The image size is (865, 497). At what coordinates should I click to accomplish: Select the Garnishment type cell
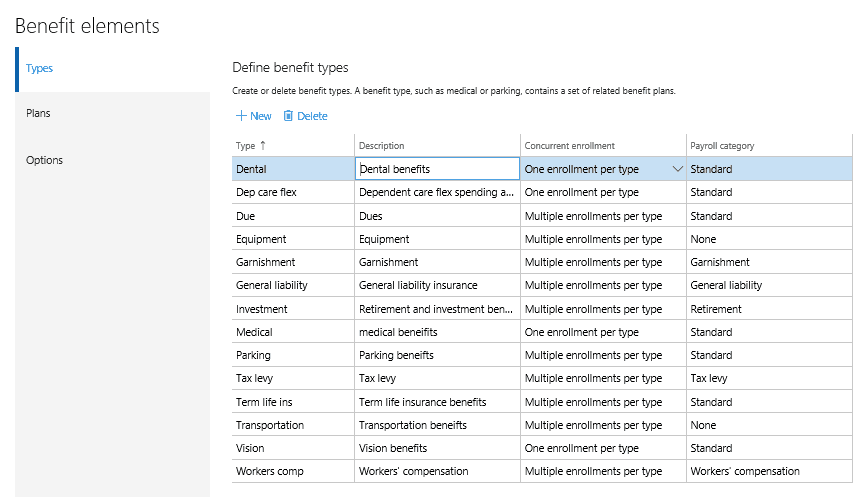tap(293, 262)
